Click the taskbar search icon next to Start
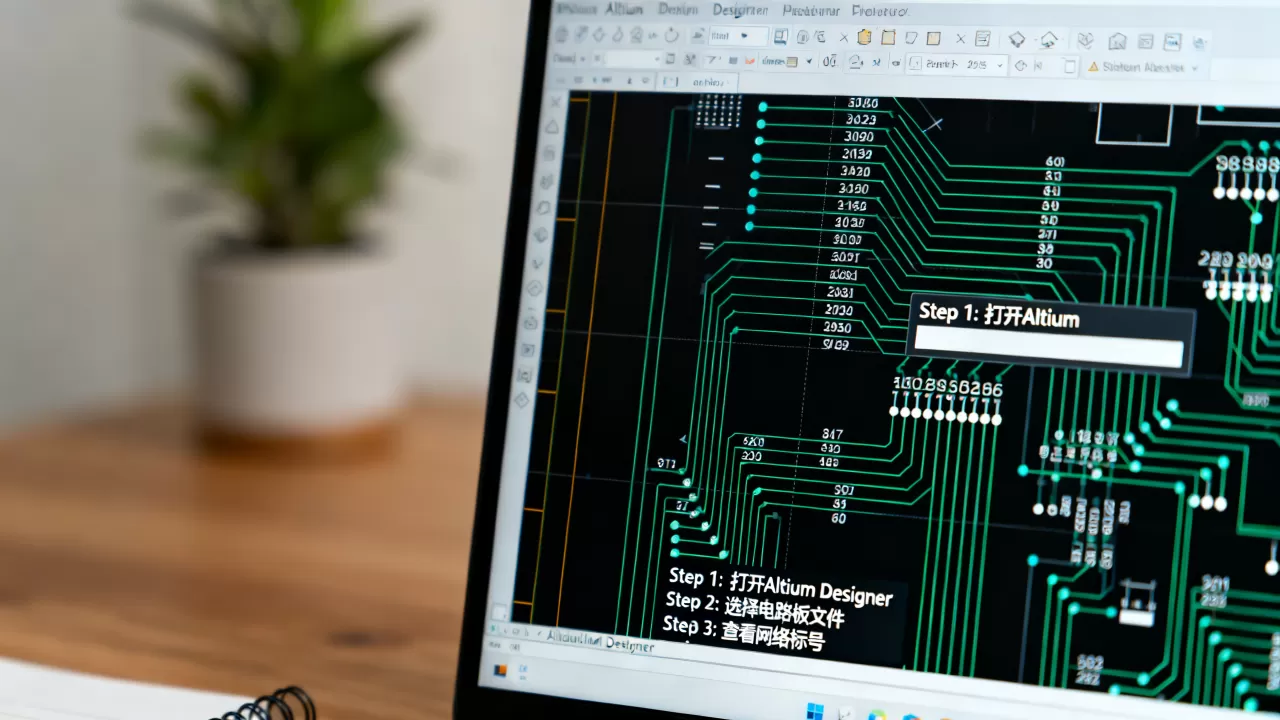 (x=846, y=714)
